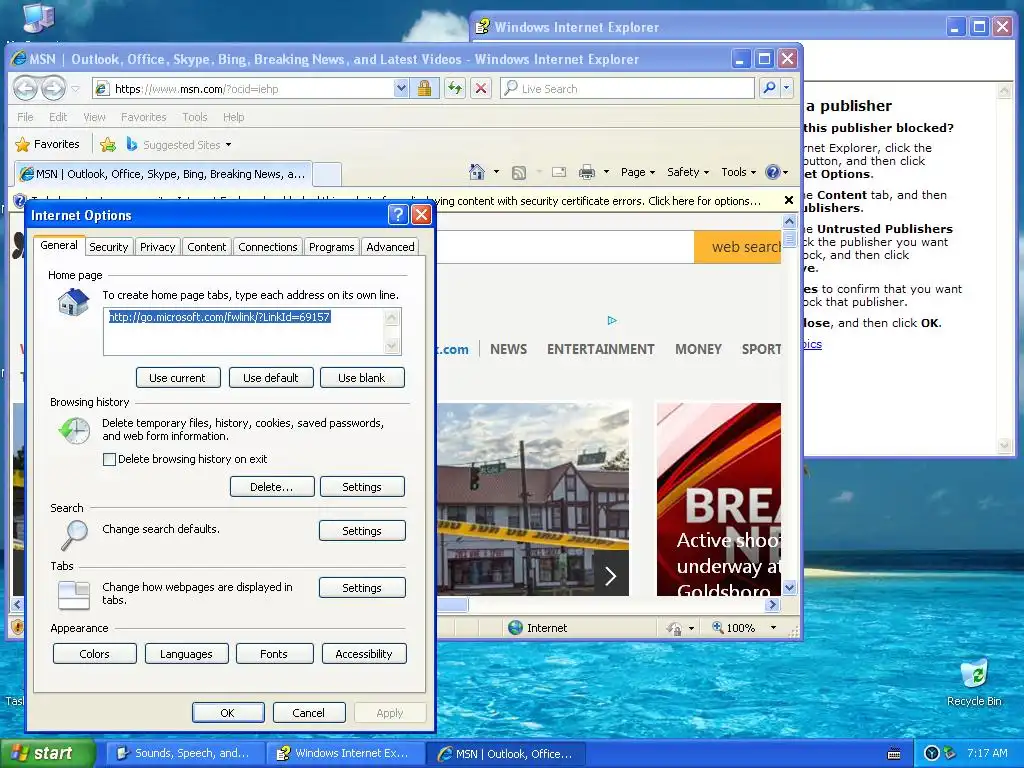This screenshot has height=768, width=1024.
Task: Click the blue Help question mark icon
Action: point(773,172)
